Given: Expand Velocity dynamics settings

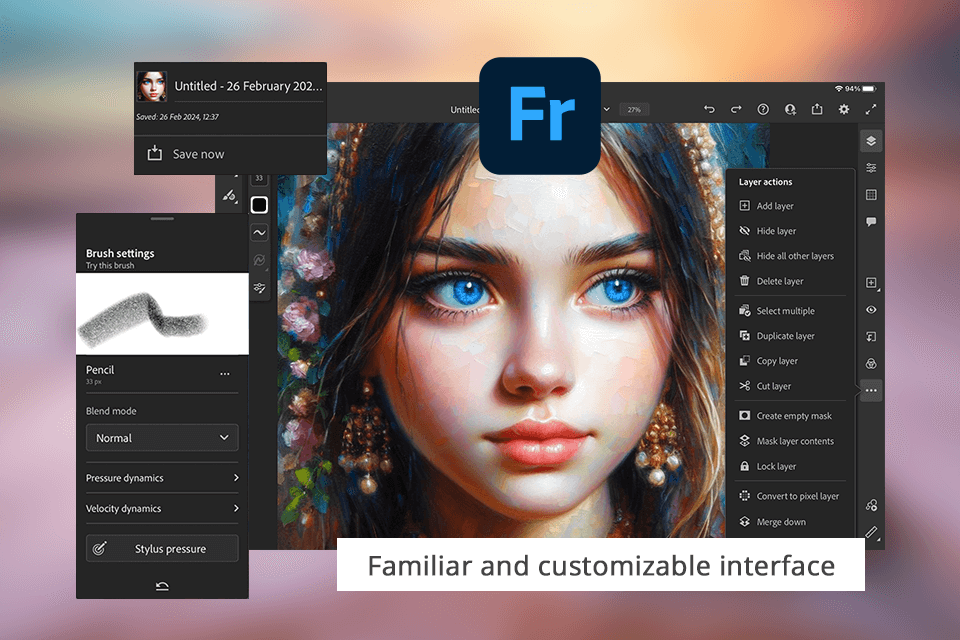Looking at the screenshot, I should click(162, 508).
